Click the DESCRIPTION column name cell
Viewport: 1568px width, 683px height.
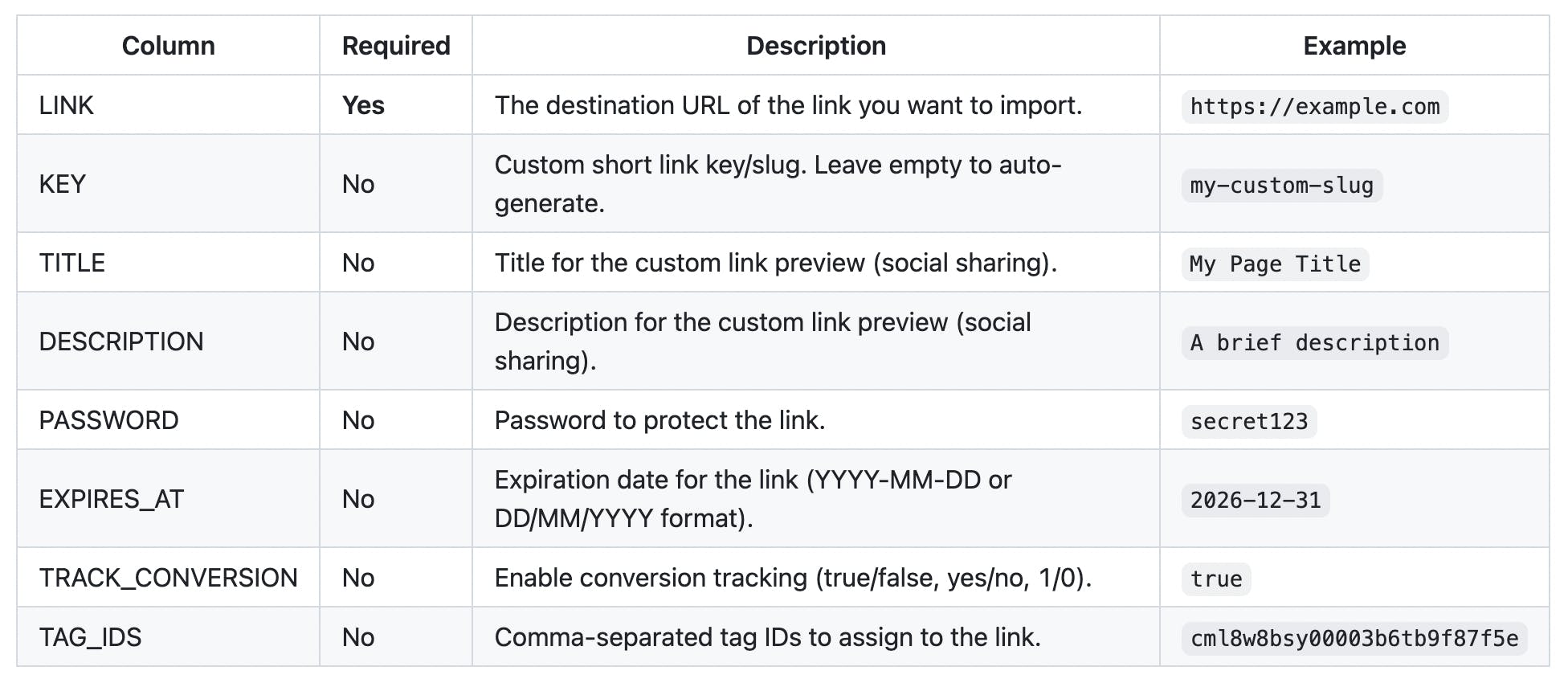[121, 341]
